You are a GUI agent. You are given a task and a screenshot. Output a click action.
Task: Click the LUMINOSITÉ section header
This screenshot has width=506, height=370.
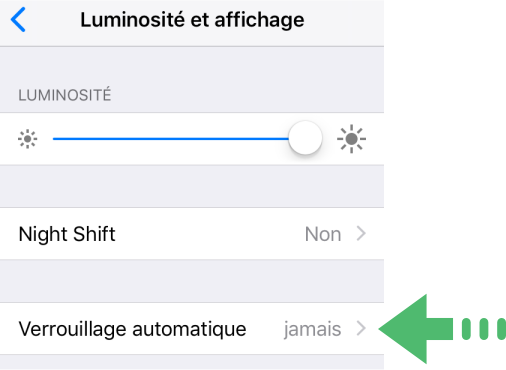coord(65,95)
